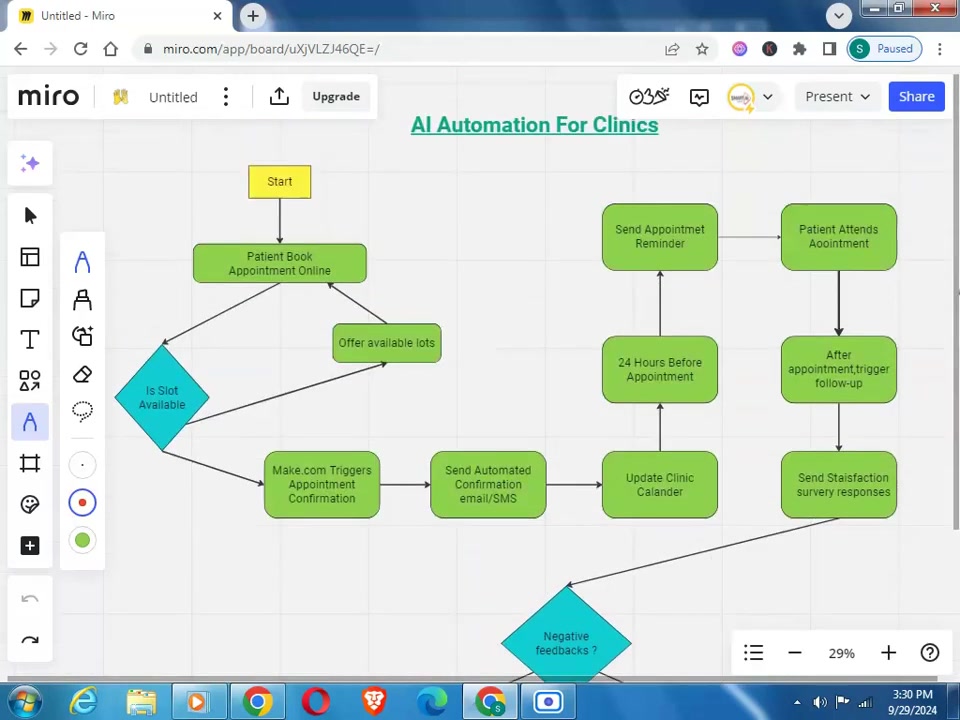The height and width of the screenshot is (720, 960).
Task: Open browser Extensions puzzle icon
Action: (800, 49)
